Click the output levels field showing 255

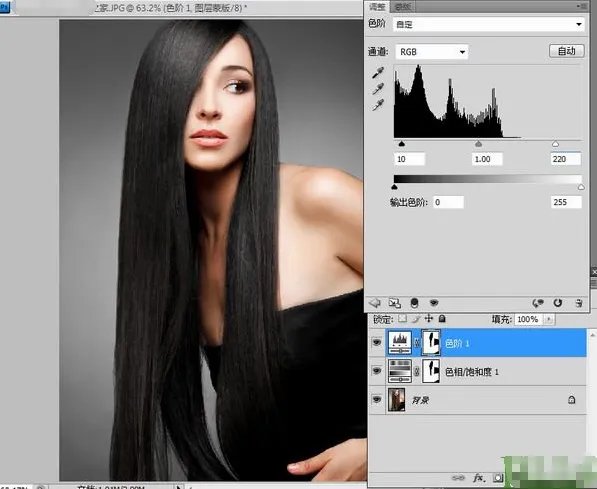(x=566, y=202)
